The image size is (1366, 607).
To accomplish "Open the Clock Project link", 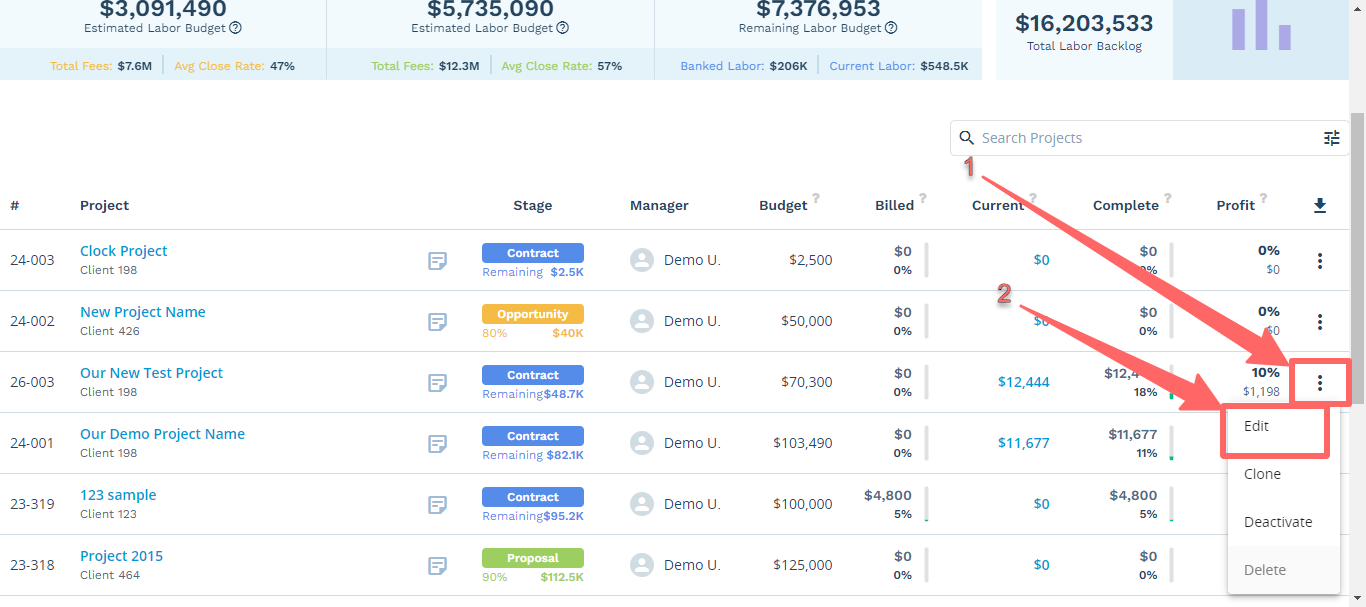I will [124, 251].
